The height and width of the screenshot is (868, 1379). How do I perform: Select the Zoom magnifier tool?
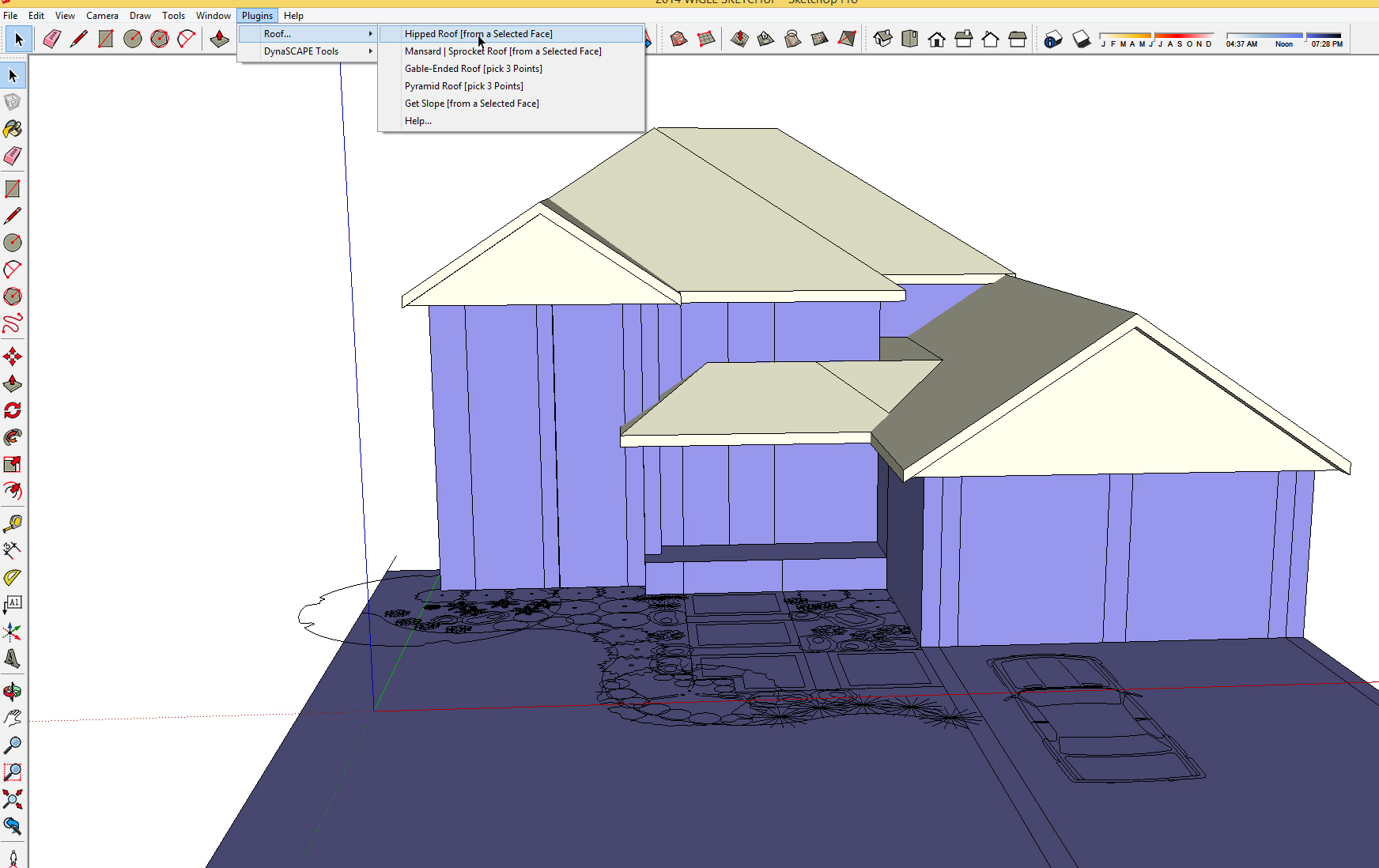(x=13, y=745)
